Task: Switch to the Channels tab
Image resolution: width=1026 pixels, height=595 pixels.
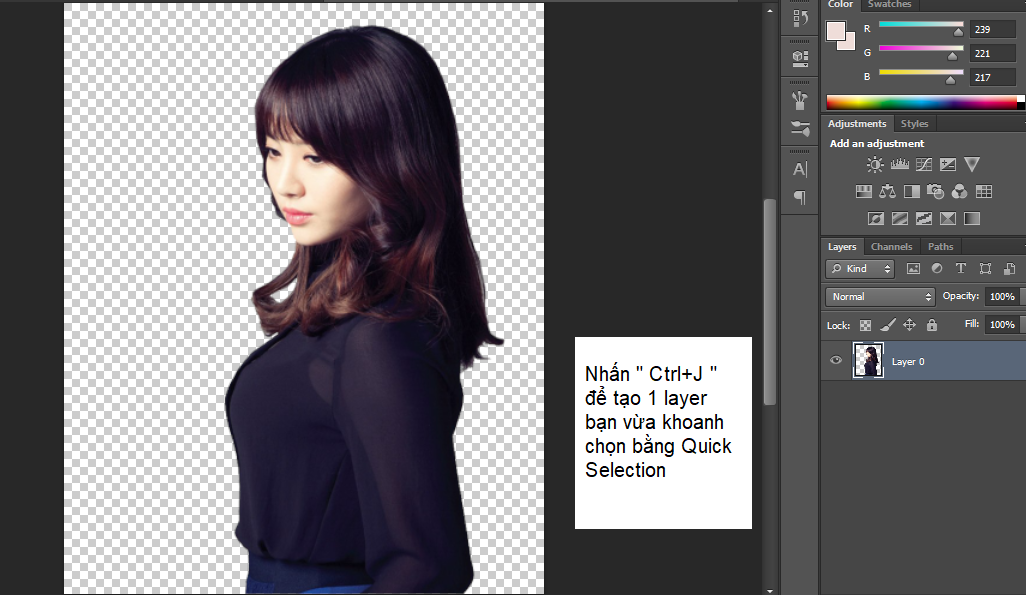Action: click(891, 247)
